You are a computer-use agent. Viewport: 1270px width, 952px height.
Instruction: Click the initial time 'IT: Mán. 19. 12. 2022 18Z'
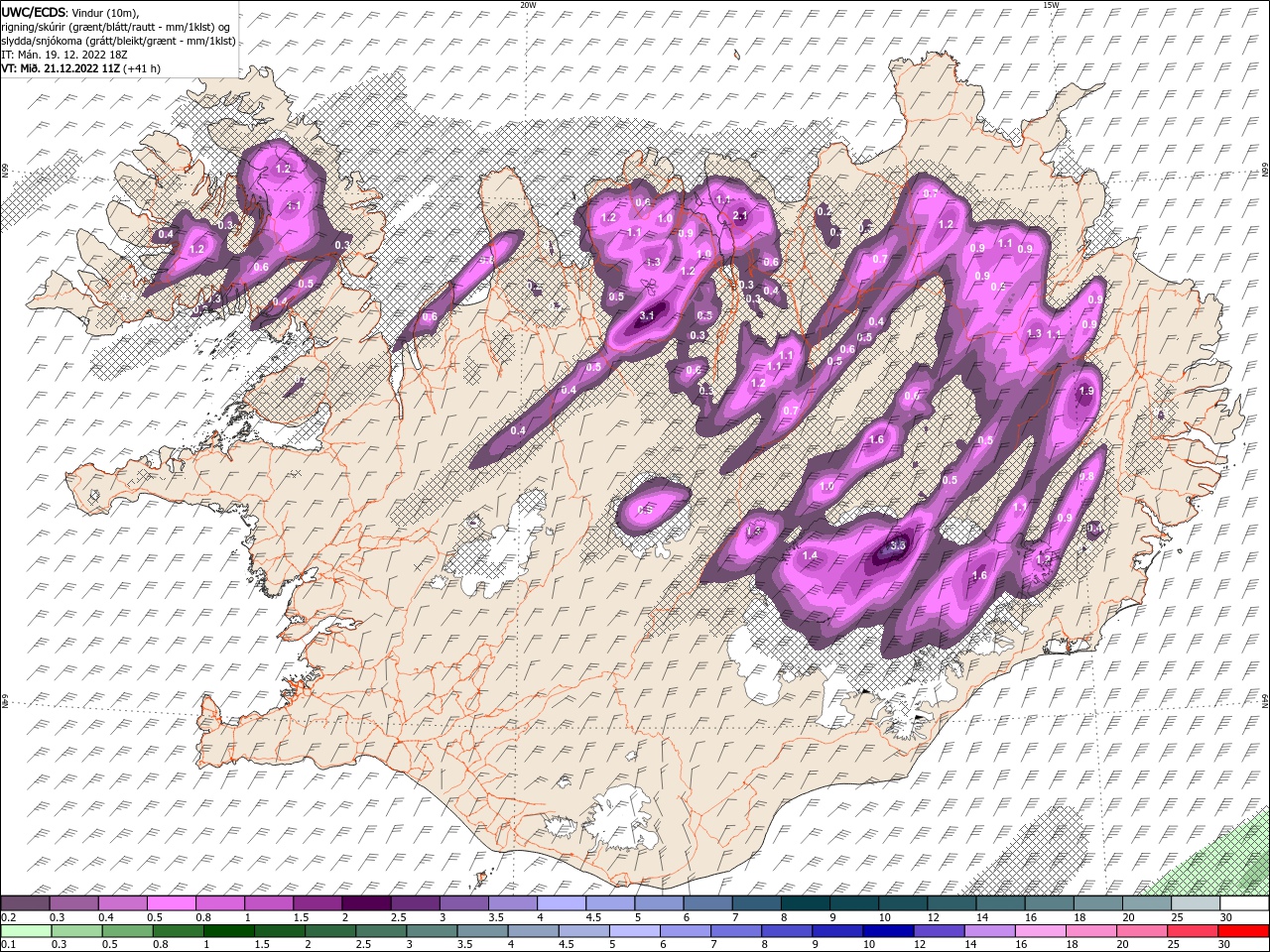click(63, 55)
